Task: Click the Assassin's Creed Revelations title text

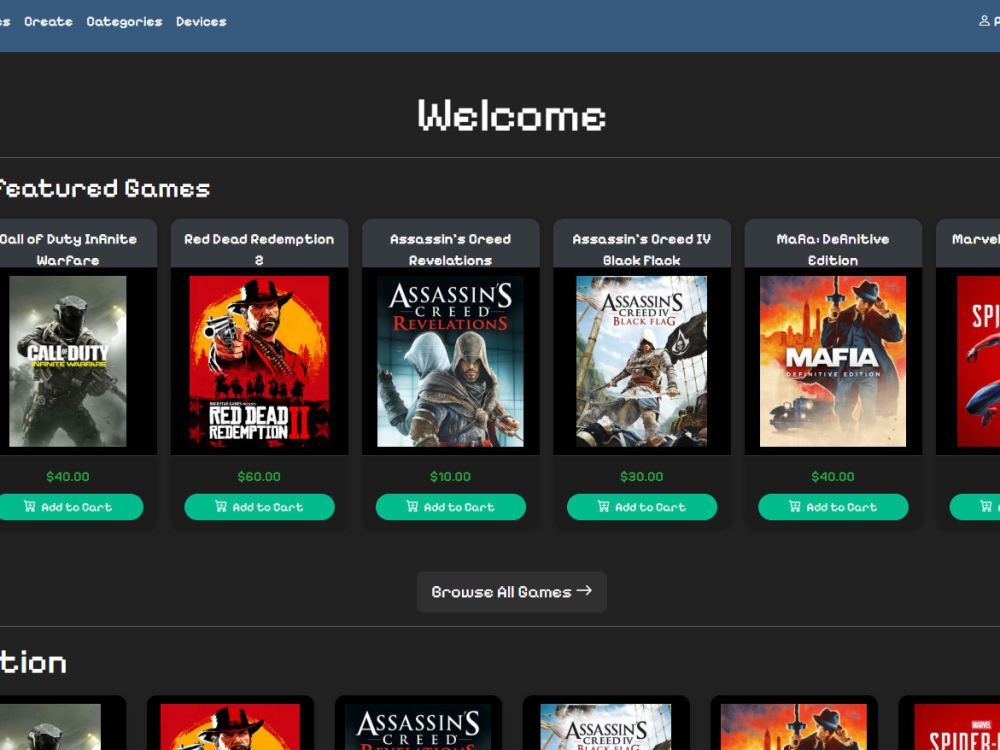Action: pyautogui.click(x=451, y=249)
